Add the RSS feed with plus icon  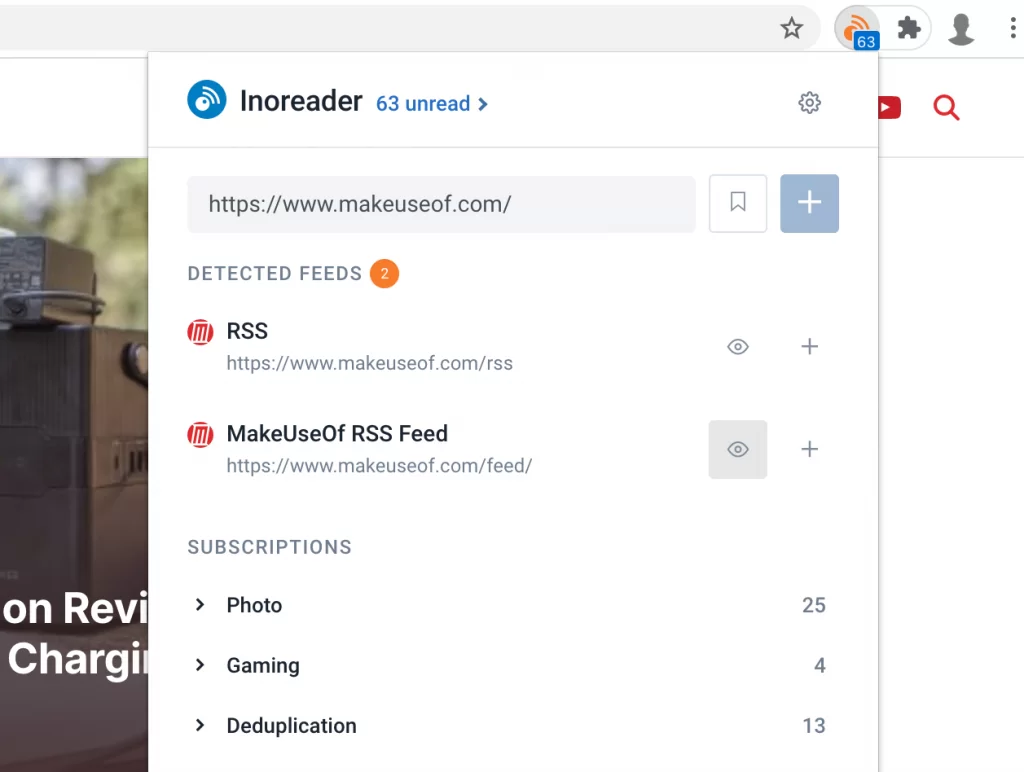[x=809, y=346]
